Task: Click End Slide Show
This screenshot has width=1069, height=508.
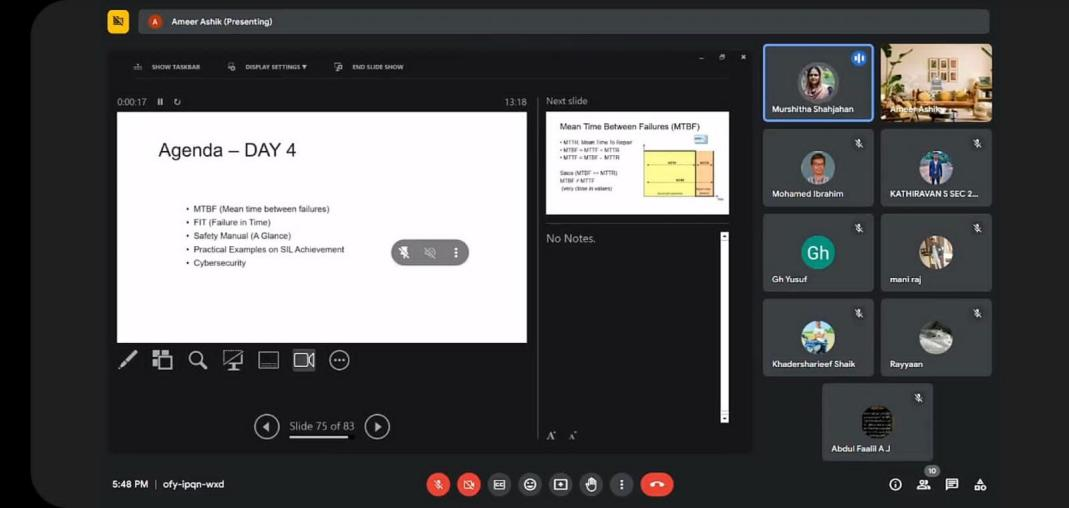Action: (369, 67)
